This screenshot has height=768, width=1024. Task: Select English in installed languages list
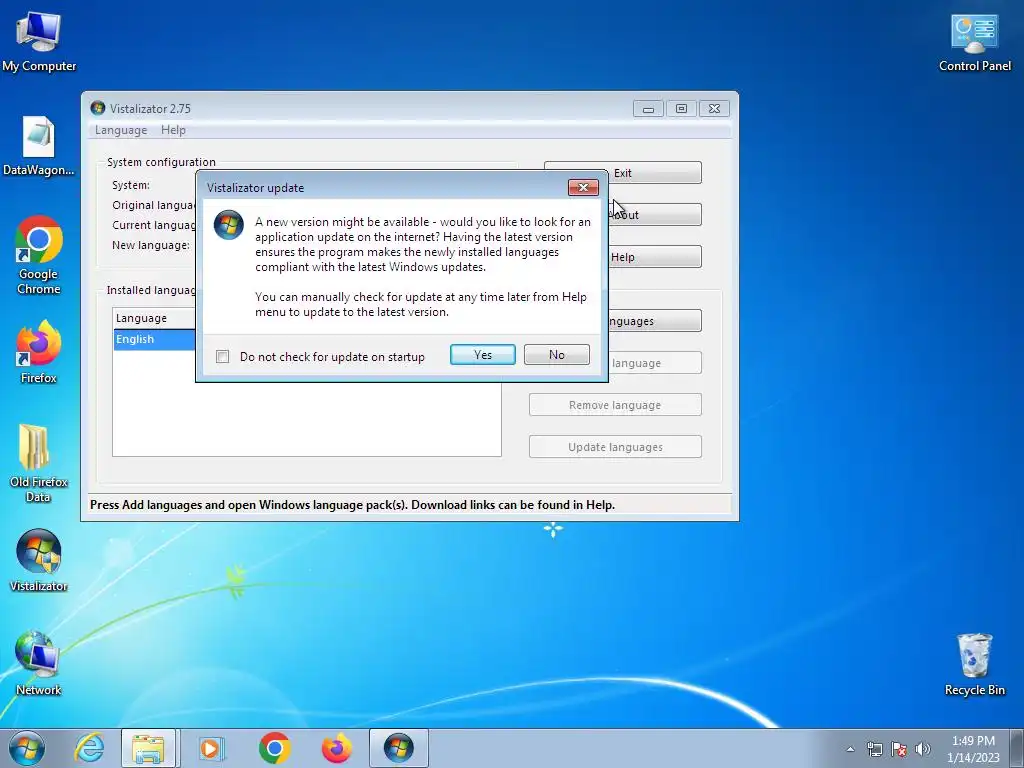[155, 339]
